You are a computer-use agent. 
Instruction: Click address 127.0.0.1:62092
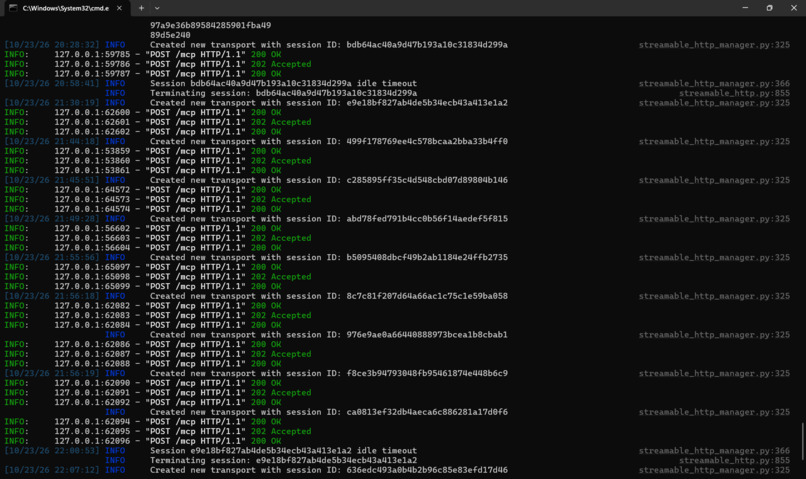pyautogui.click(x=92, y=402)
